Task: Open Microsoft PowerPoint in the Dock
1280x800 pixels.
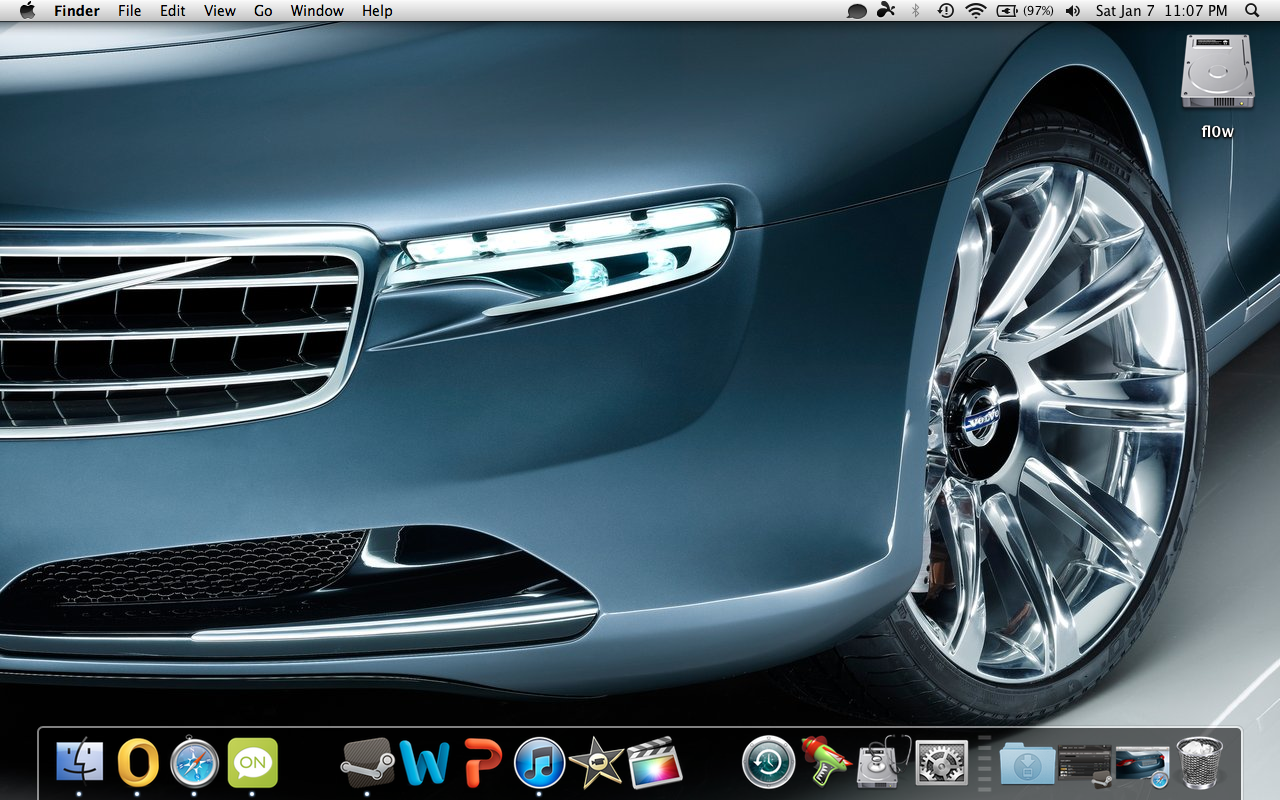Action: (x=482, y=763)
